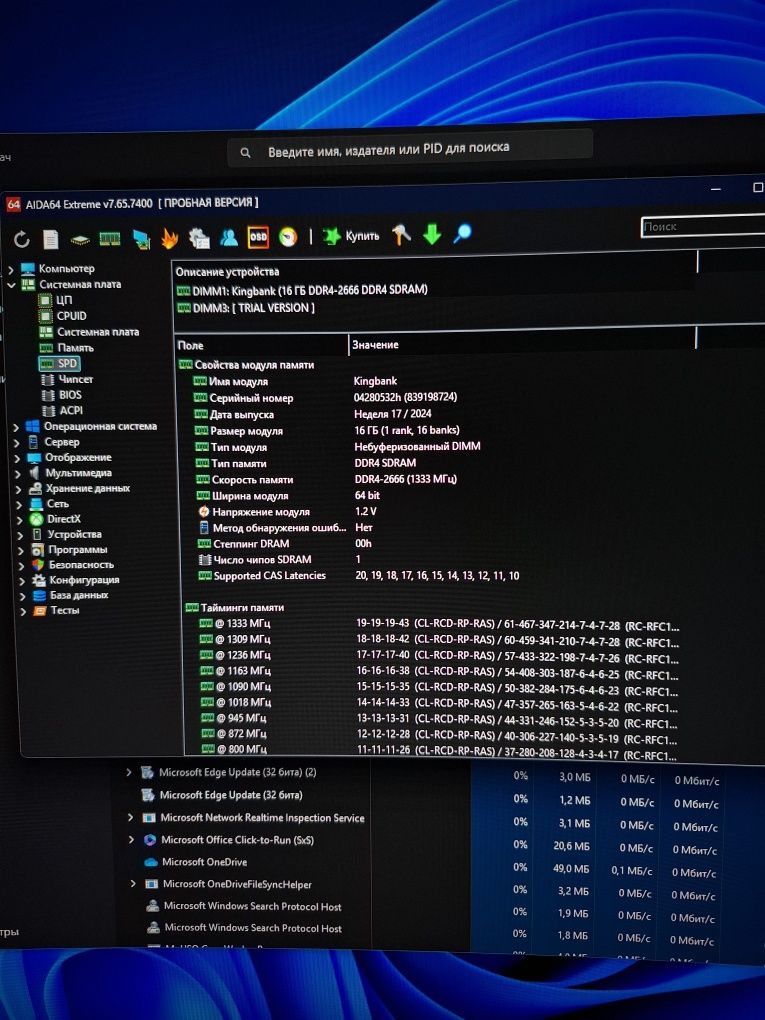Image resolution: width=765 pixels, height=1020 pixels.
Task: Focus the Поиск search field in AIDA64
Action: click(x=703, y=226)
